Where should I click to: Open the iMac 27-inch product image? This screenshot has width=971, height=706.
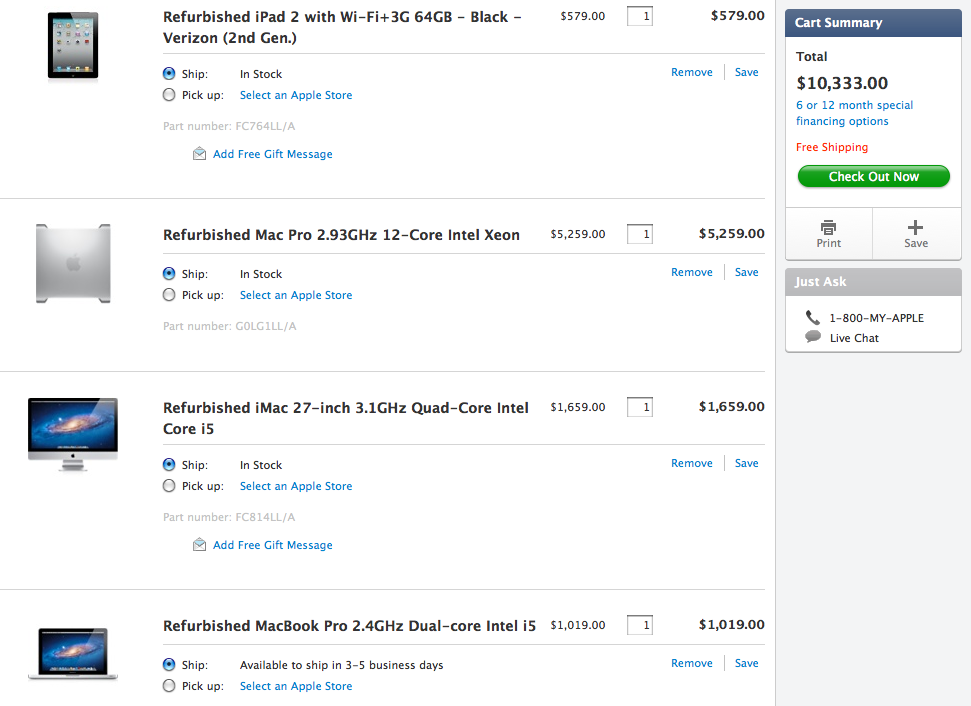click(x=73, y=434)
